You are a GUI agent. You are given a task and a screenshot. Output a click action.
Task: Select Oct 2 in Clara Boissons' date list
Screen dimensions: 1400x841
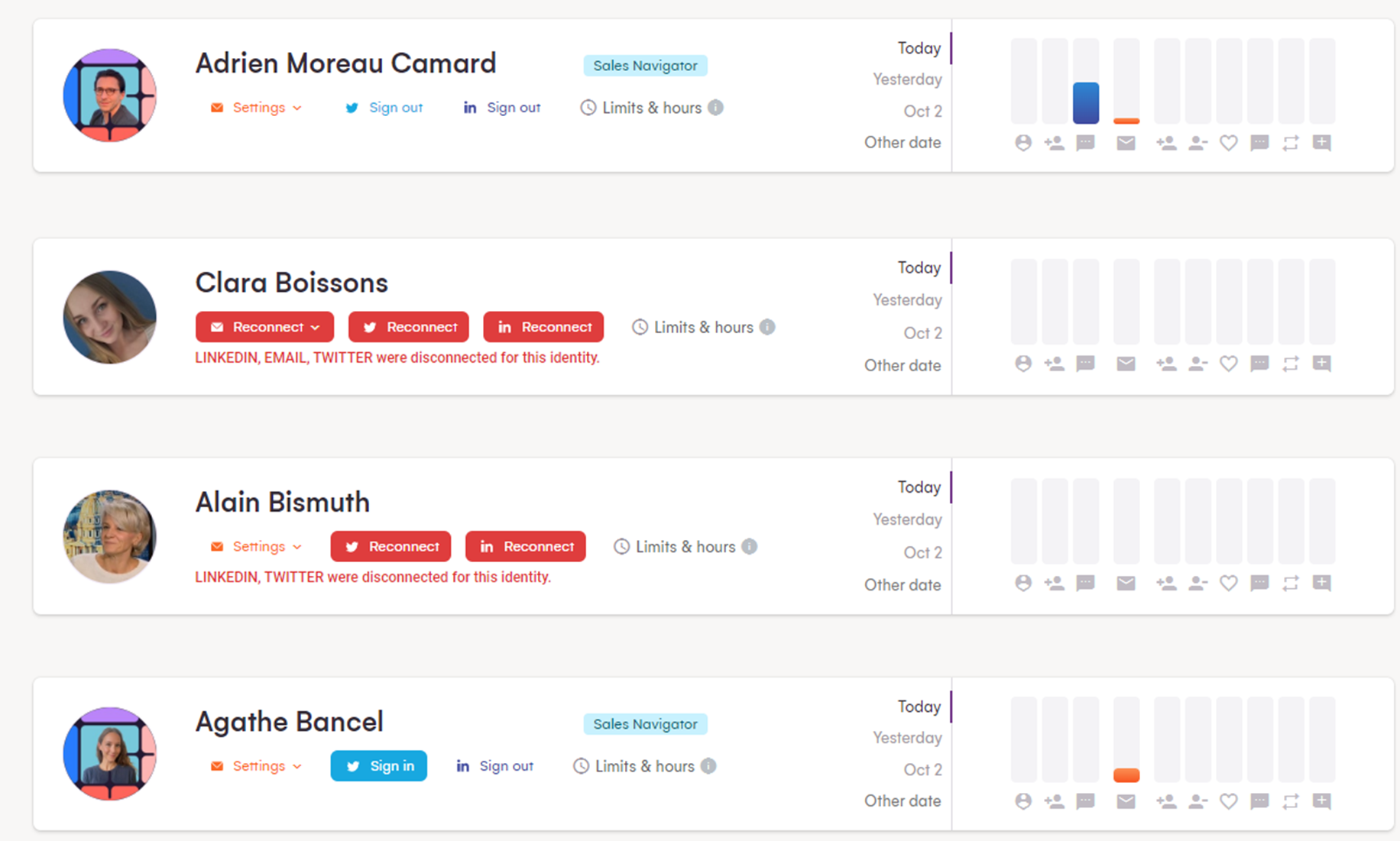(x=922, y=333)
